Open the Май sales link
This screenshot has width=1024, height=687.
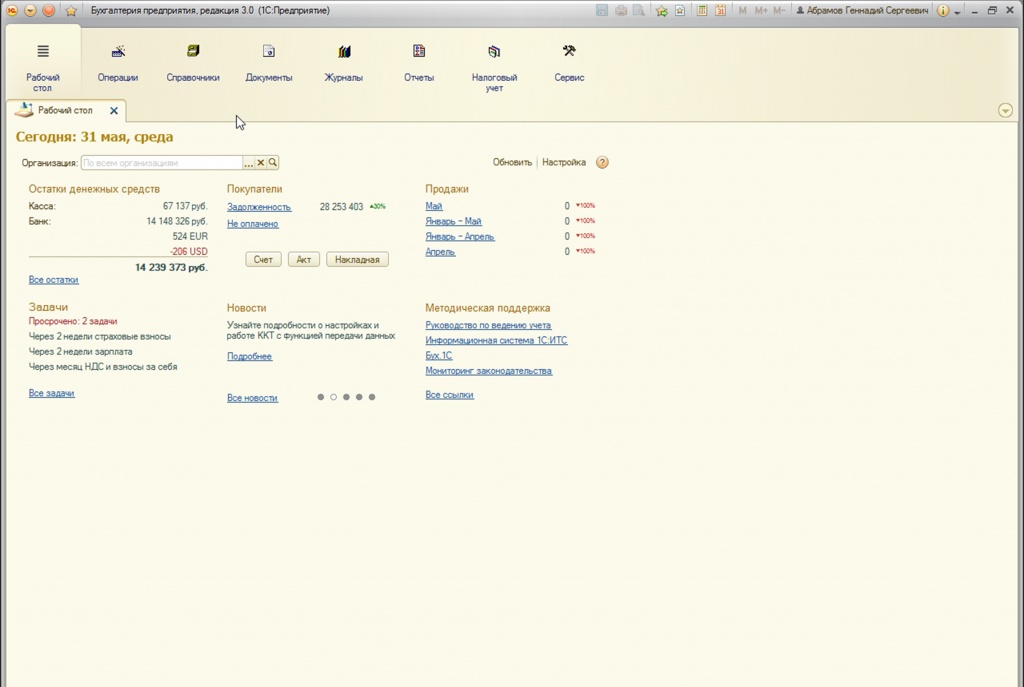click(434, 206)
